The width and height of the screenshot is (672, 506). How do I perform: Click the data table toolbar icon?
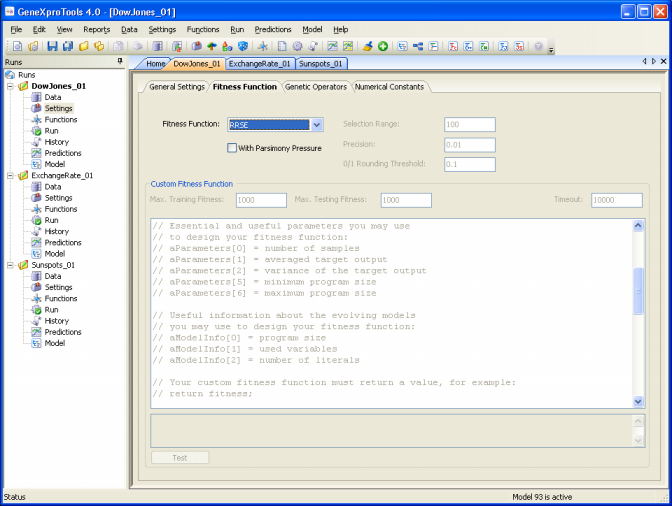pos(157,46)
